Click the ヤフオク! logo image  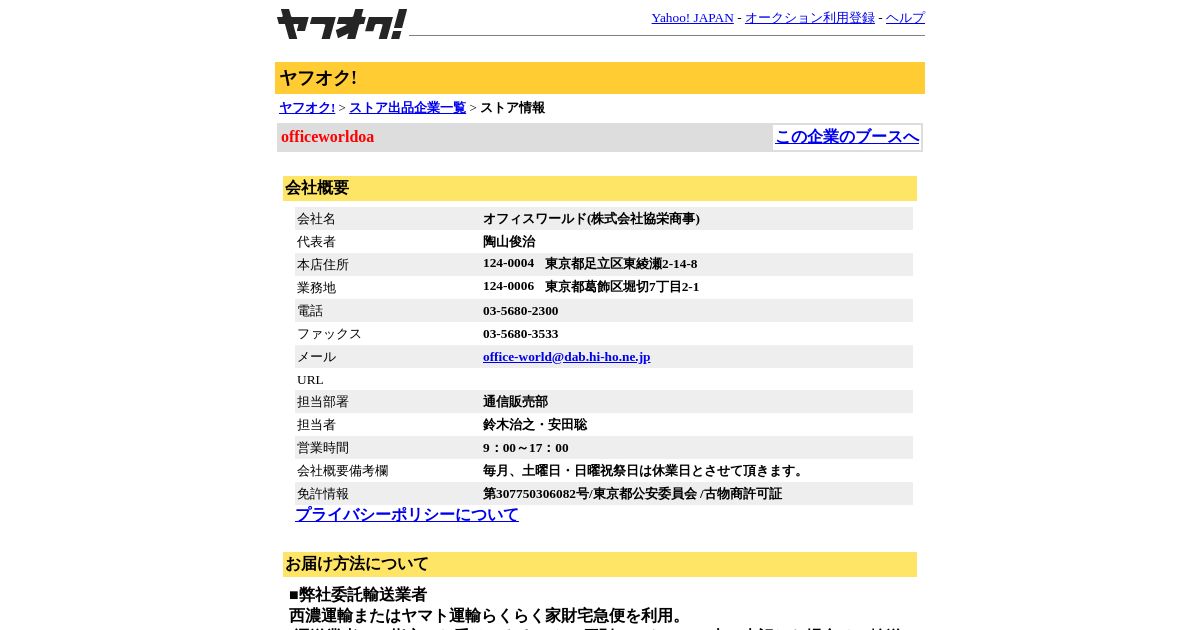342,24
